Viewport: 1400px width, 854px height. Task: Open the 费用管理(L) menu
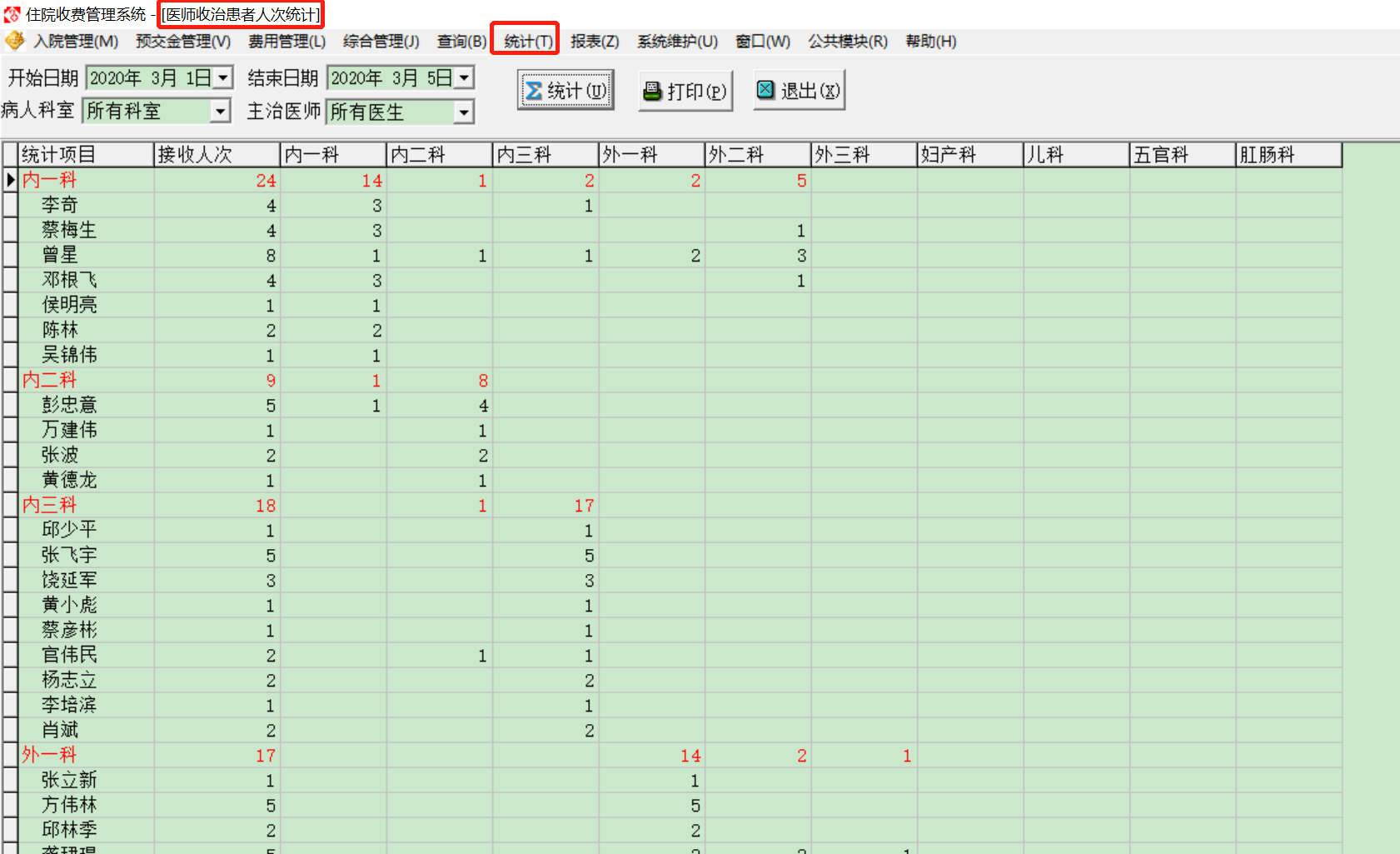tap(287, 42)
